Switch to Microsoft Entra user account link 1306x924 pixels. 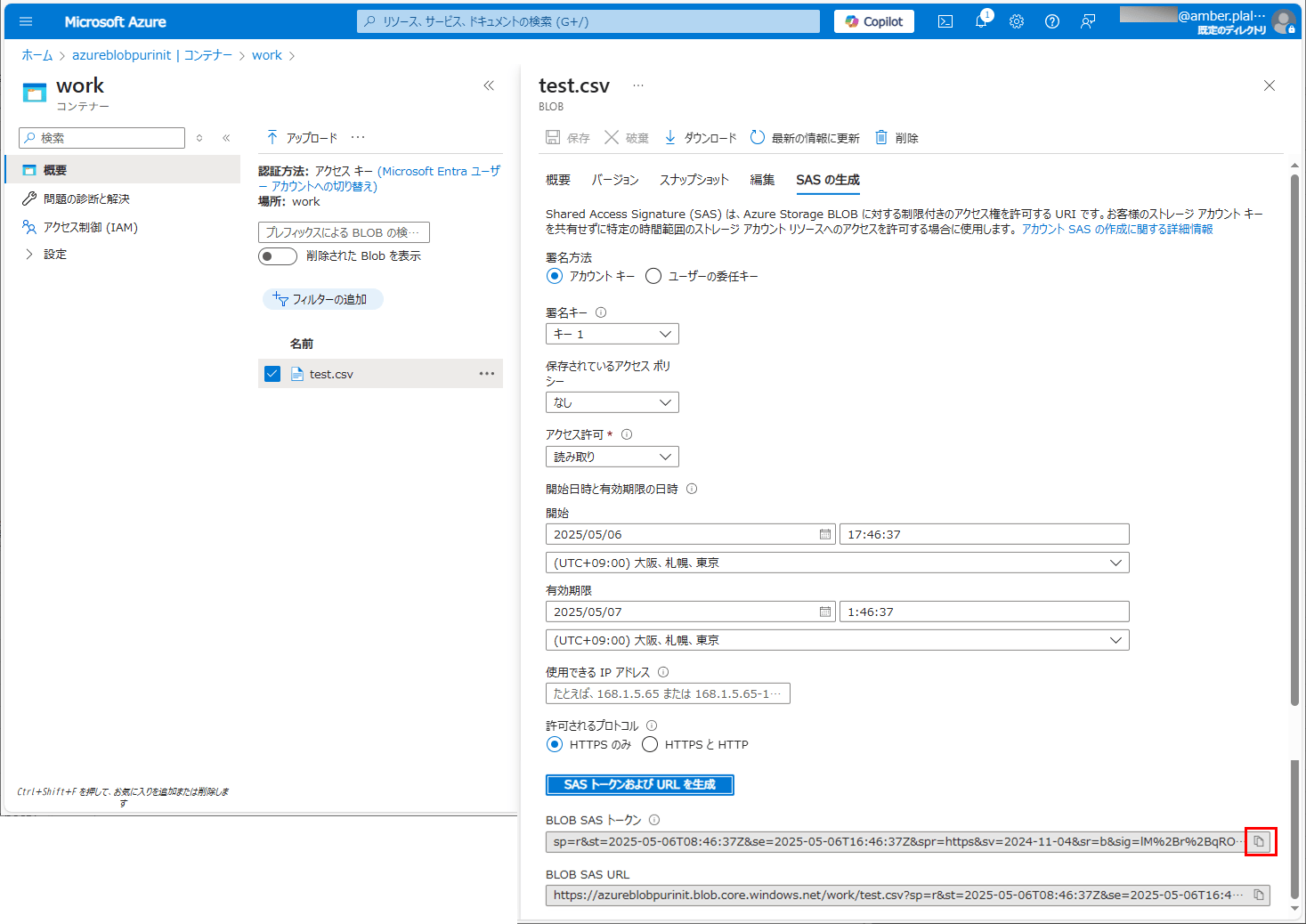(379, 179)
